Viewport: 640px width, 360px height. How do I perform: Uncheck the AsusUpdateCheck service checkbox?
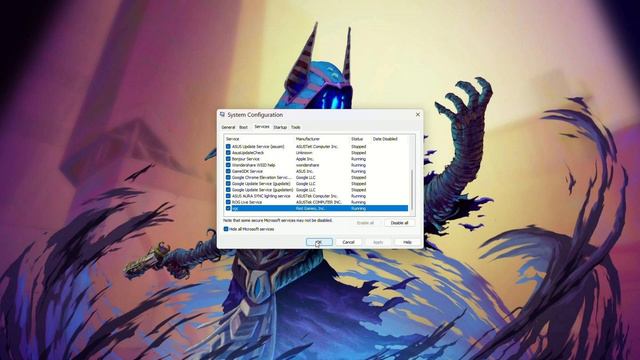[x=228, y=153]
